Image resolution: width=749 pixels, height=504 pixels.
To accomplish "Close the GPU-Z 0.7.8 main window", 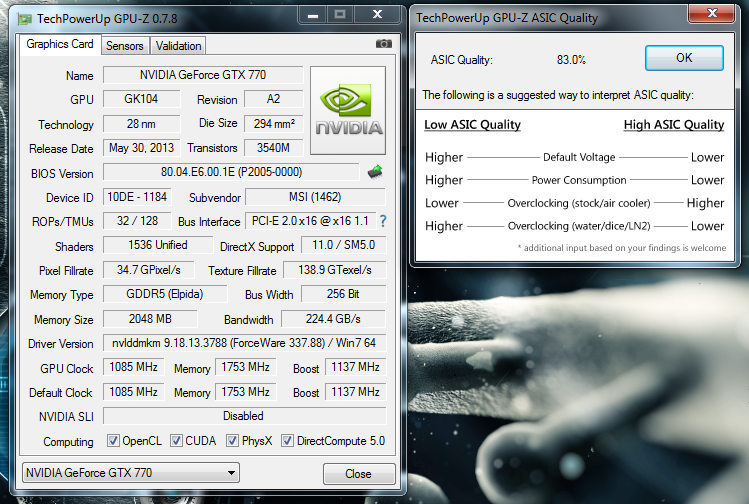I will 377,15.
